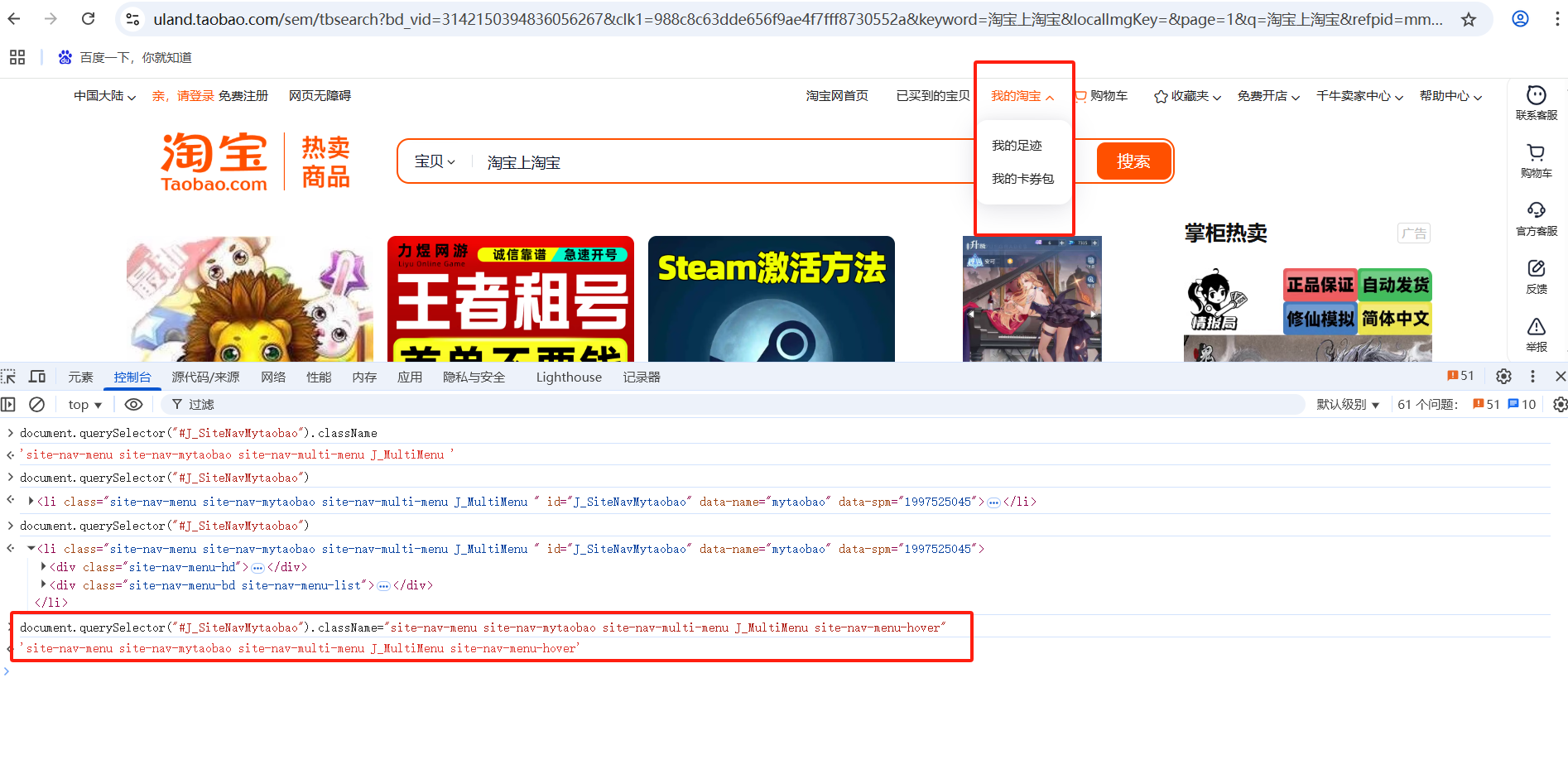This screenshot has width=1568, height=774.
Task: Open the 宝贝 search type dropdown
Action: 435,161
